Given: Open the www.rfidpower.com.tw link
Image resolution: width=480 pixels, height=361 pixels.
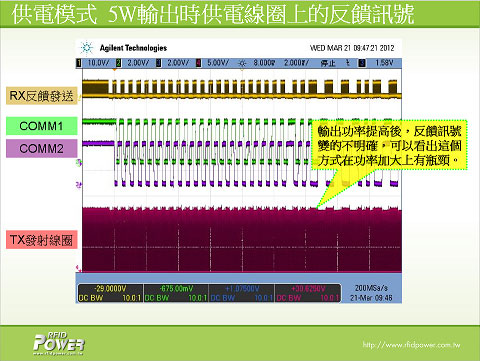Looking at the screenshot, I should (411, 345).
